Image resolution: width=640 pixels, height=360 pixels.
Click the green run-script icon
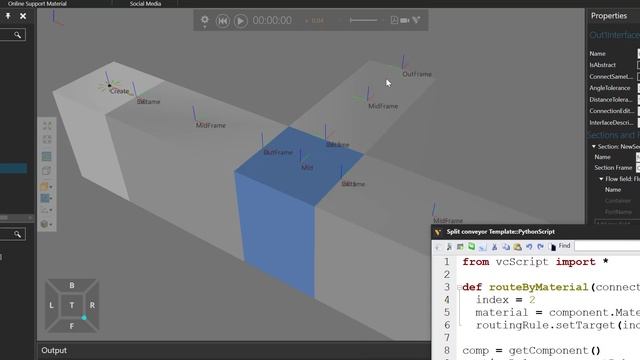471,247
